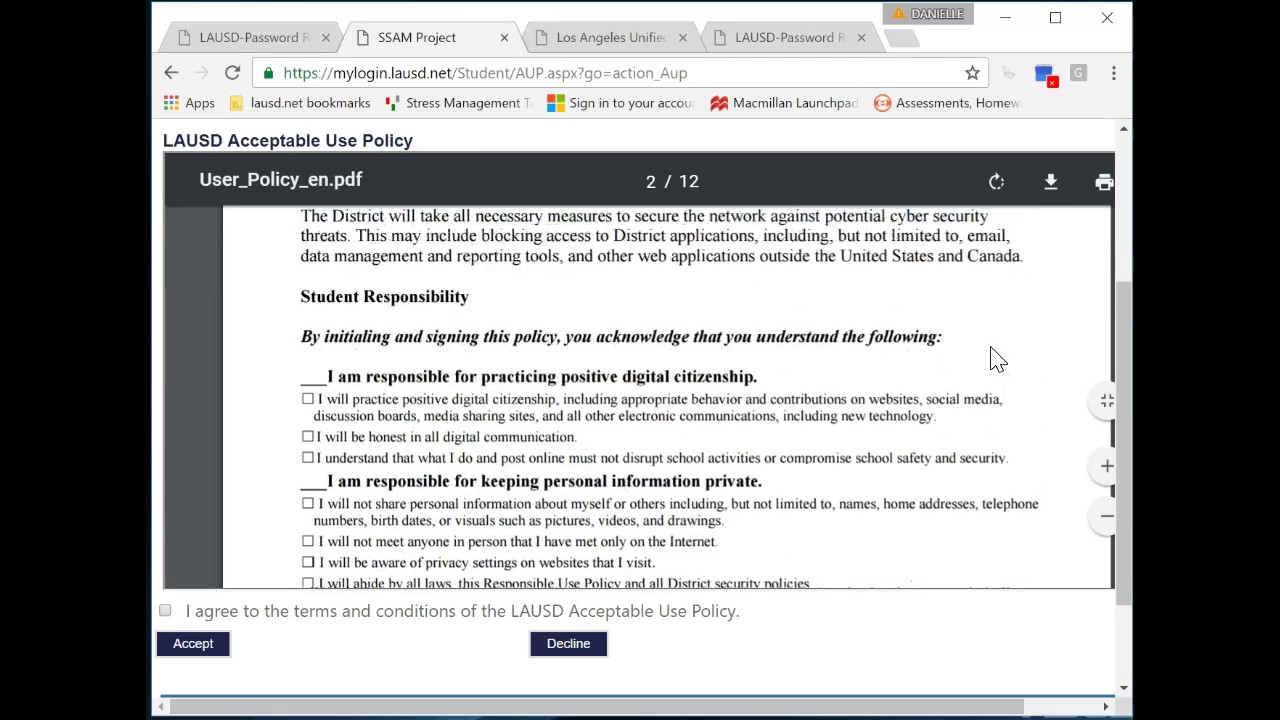Viewport: 1280px width, 720px height.
Task: Click the PDF page number 2 field
Action: (651, 182)
